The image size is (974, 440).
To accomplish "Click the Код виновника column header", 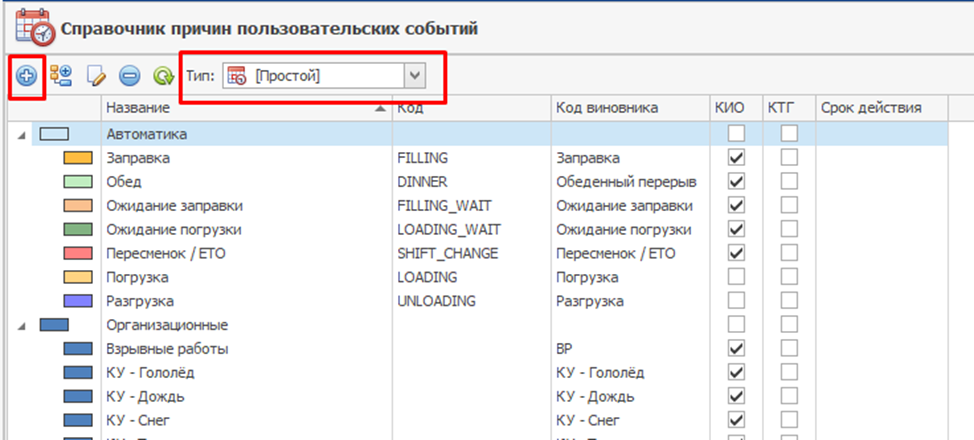I will click(x=627, y=107).
